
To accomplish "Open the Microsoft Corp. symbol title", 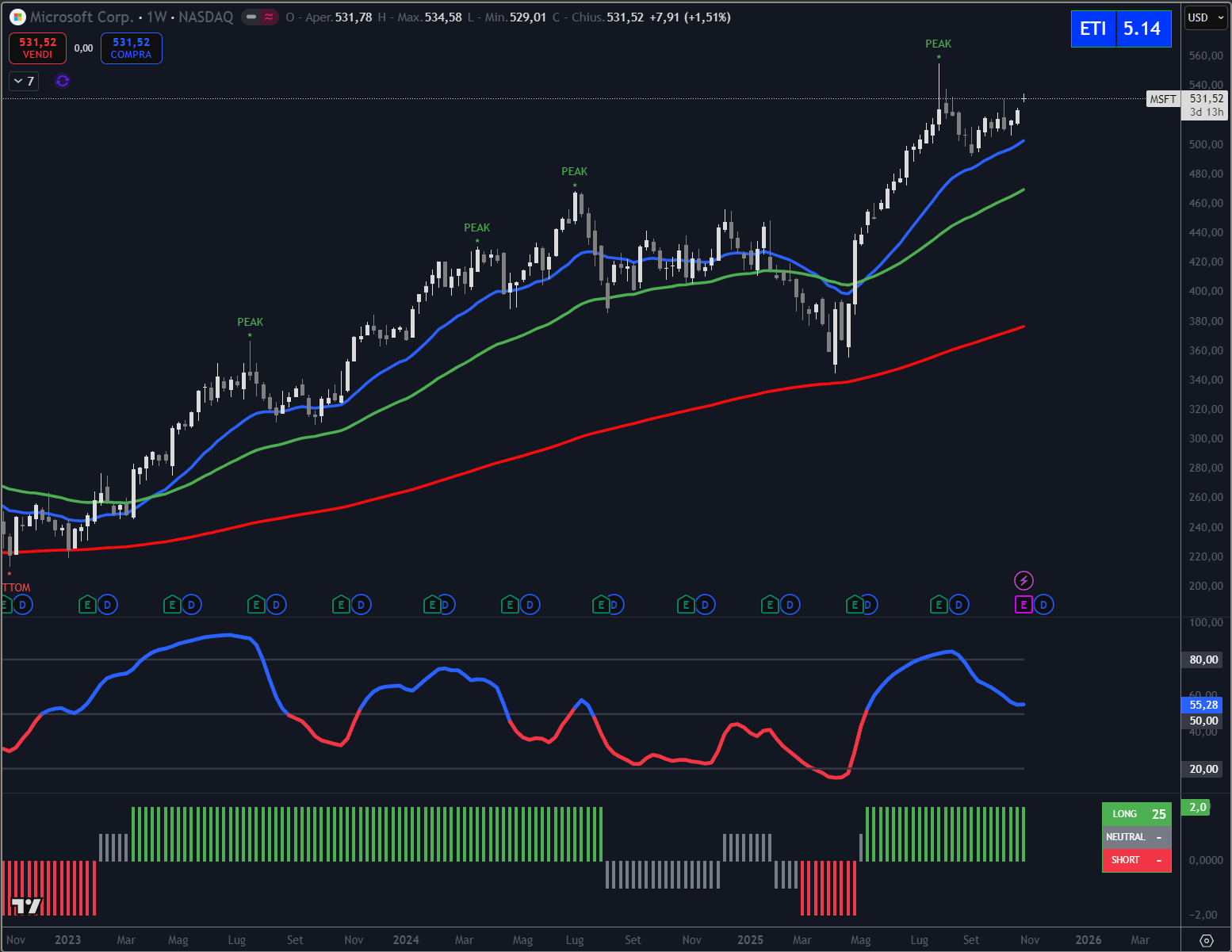I will (82, 17).
